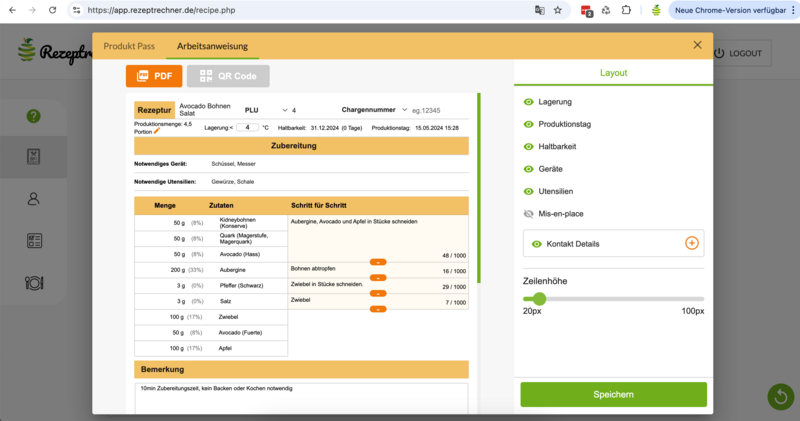Click the checklist icon in the sidebar
This screenshot has height=421, width=800.
click(34, 240)
